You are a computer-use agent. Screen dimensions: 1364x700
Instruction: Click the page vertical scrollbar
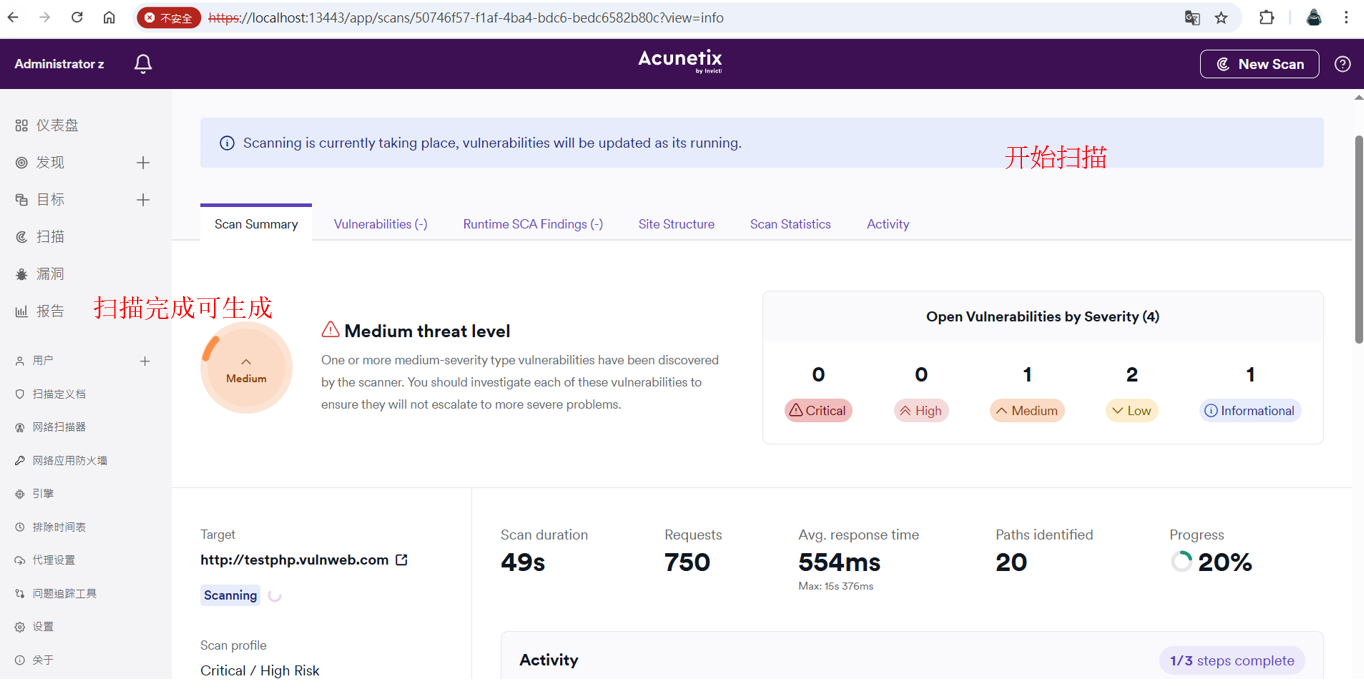coord(1358,240)
